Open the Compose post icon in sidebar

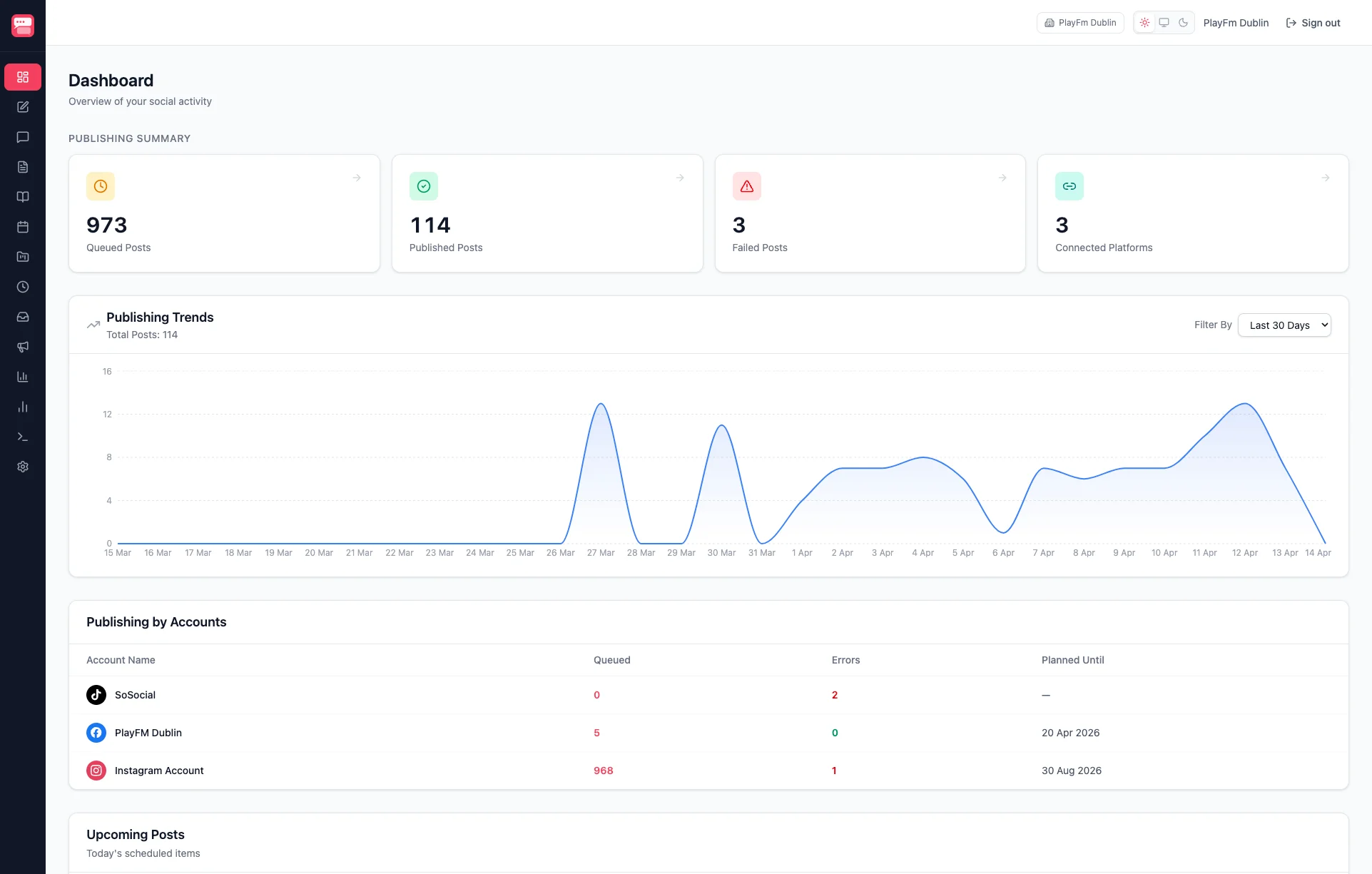[23, 107]
